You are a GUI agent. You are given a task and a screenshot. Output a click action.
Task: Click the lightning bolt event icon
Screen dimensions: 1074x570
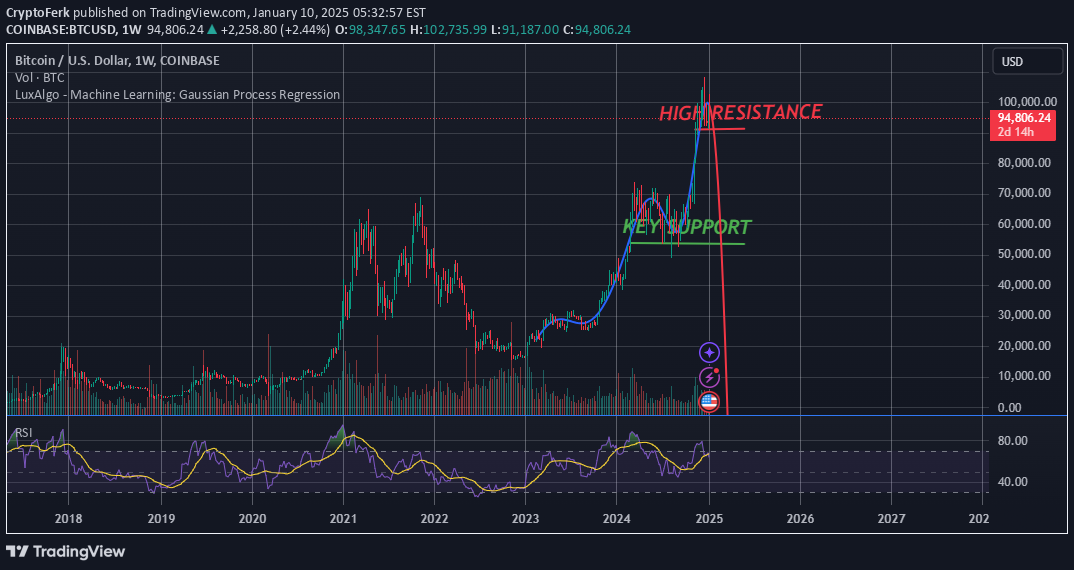tap(709, 377)
